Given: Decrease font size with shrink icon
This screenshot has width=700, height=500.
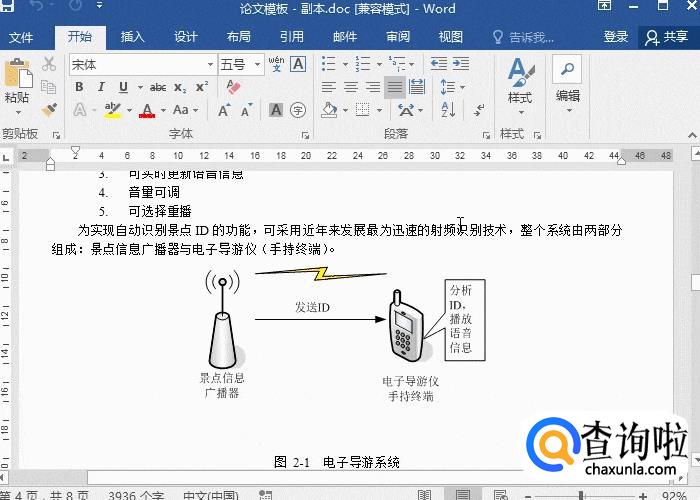Looking at the screenshot, I should point(246,110).
